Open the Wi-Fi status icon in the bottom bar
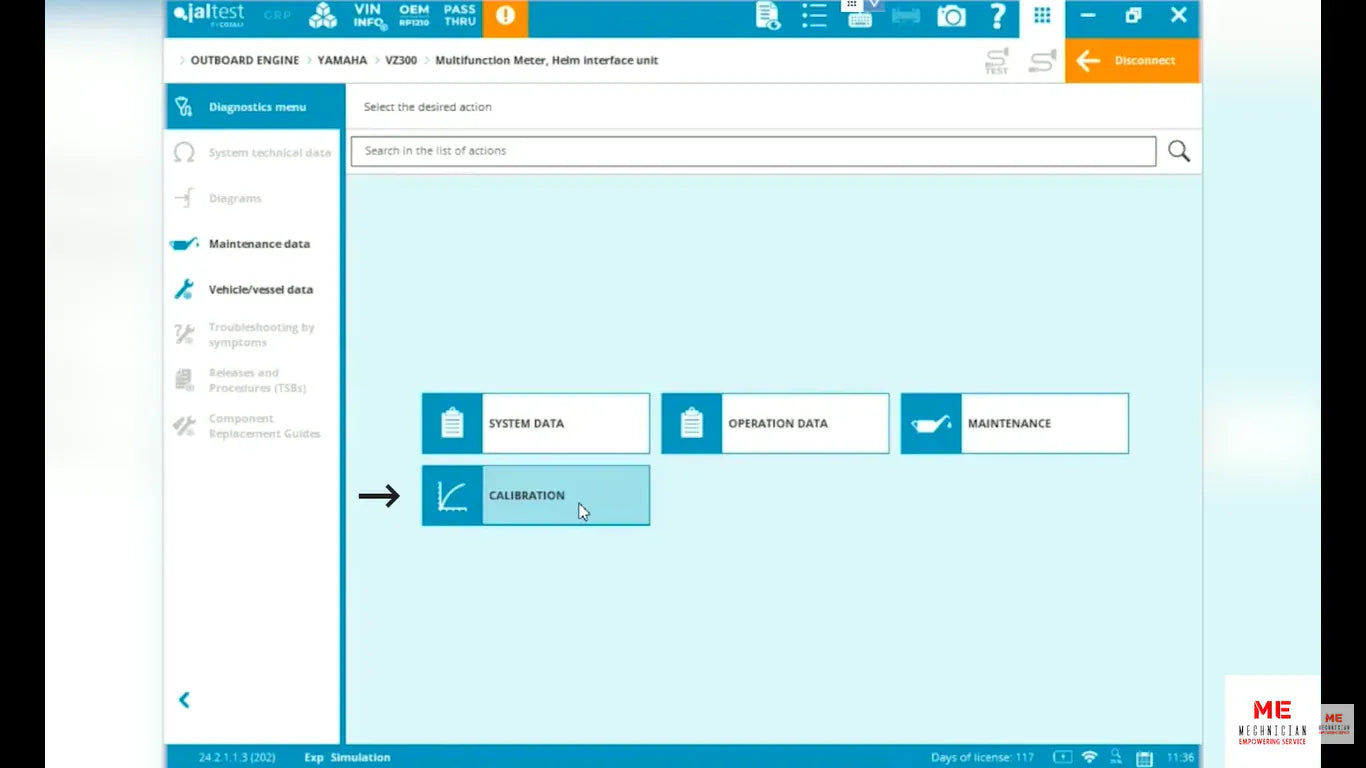Viewport: 1366px width, 768px height. (1089, 757)
